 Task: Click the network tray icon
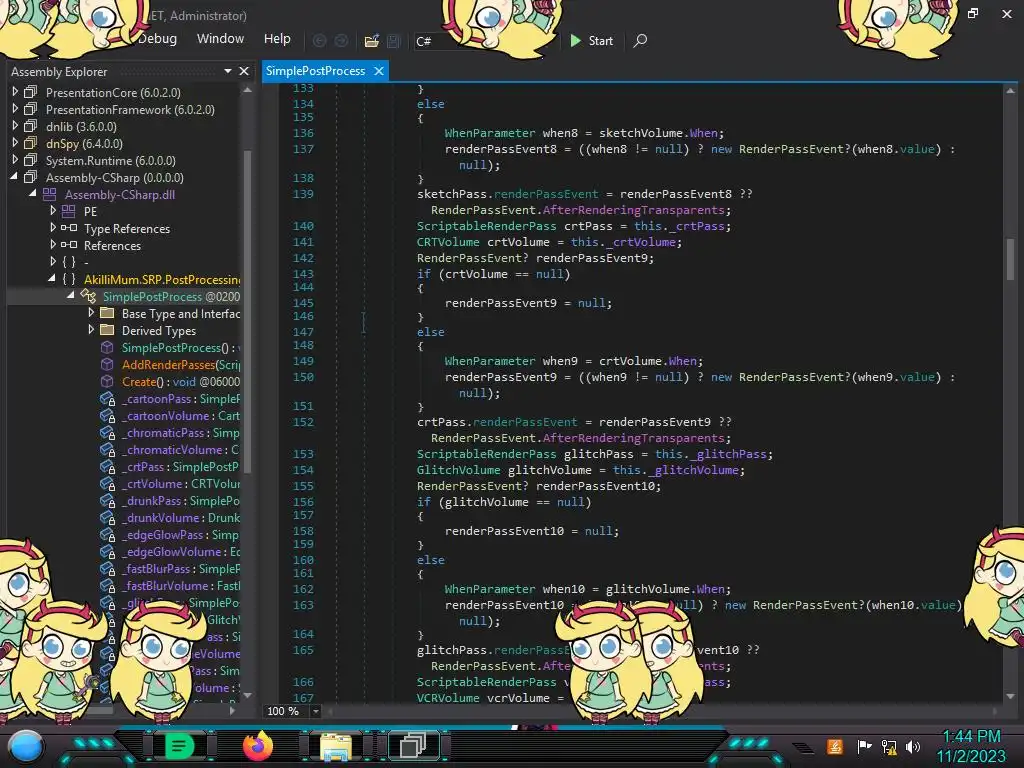coord(889,746)
